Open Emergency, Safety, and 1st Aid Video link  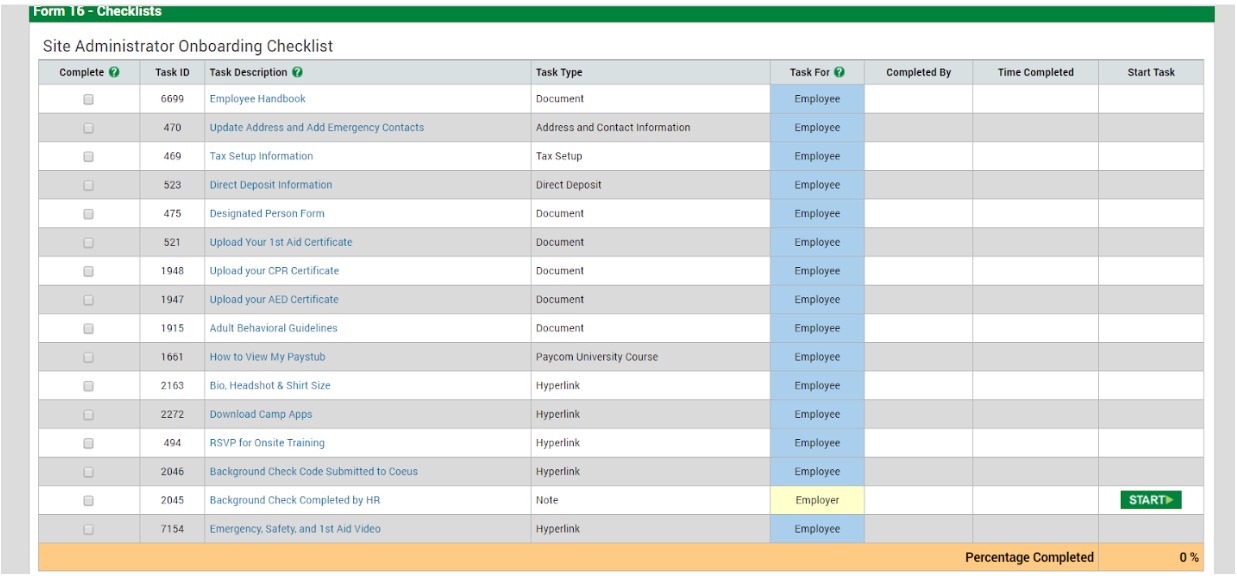(x=295, y=528)
